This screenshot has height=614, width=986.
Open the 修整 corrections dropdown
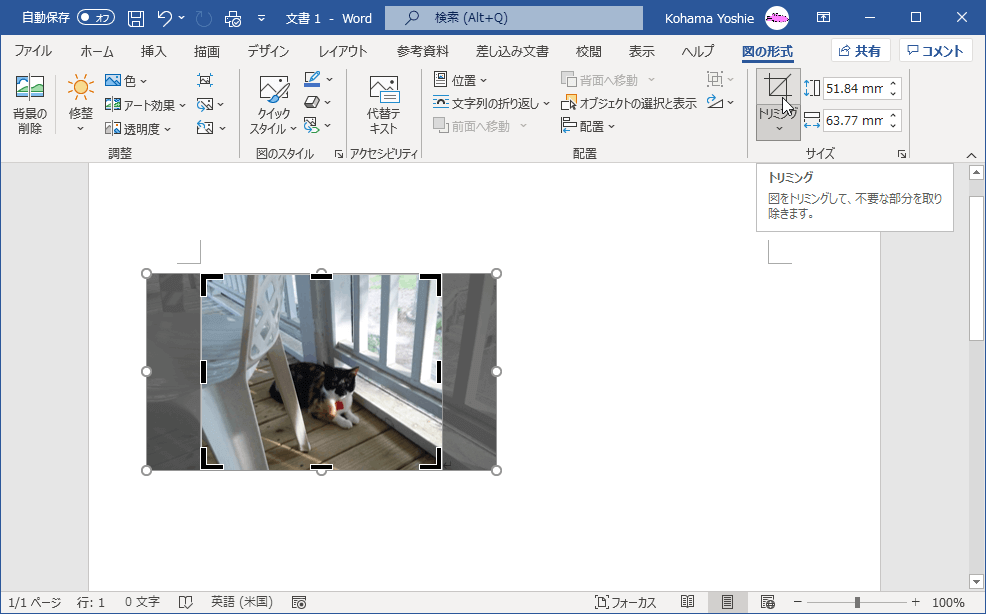80,104
